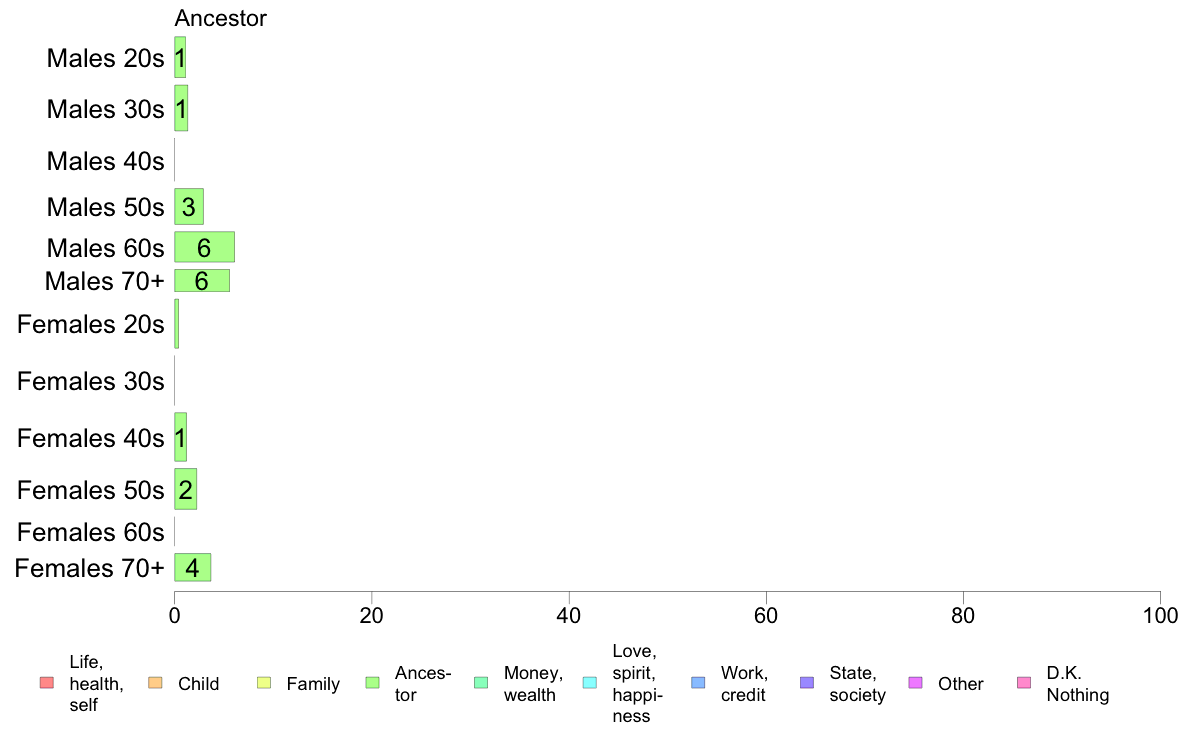Click the purple State, society legend swatch
The image size is (1188, 736).
tap(807, 683)
